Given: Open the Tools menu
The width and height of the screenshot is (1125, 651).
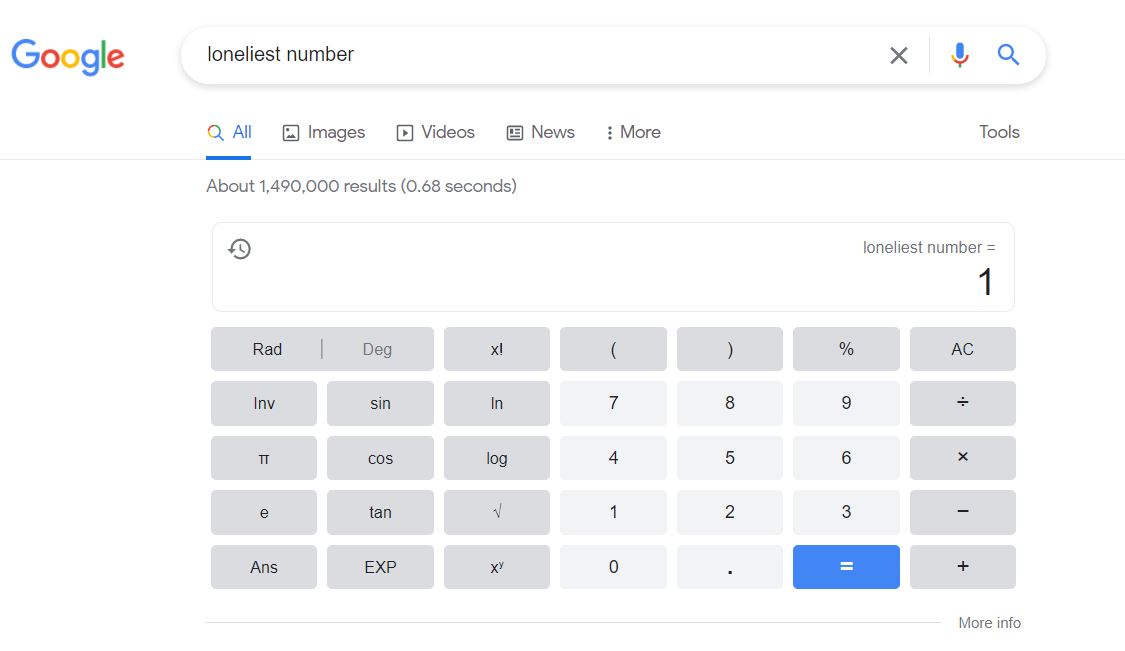Looking at the screenshot, I should (999, 132).
